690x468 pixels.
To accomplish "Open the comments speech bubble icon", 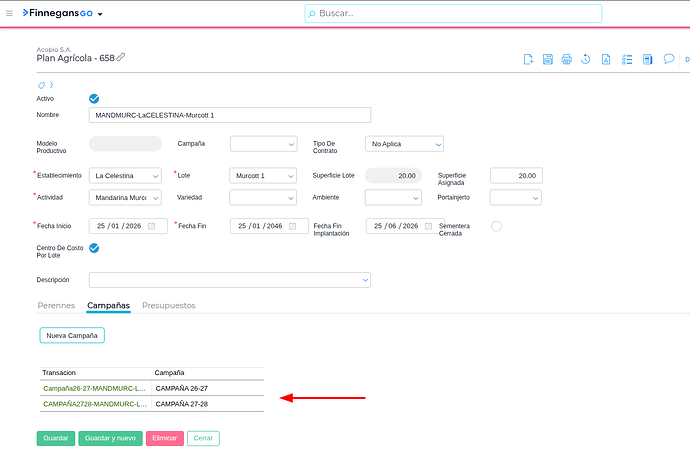I will (668, 59).
